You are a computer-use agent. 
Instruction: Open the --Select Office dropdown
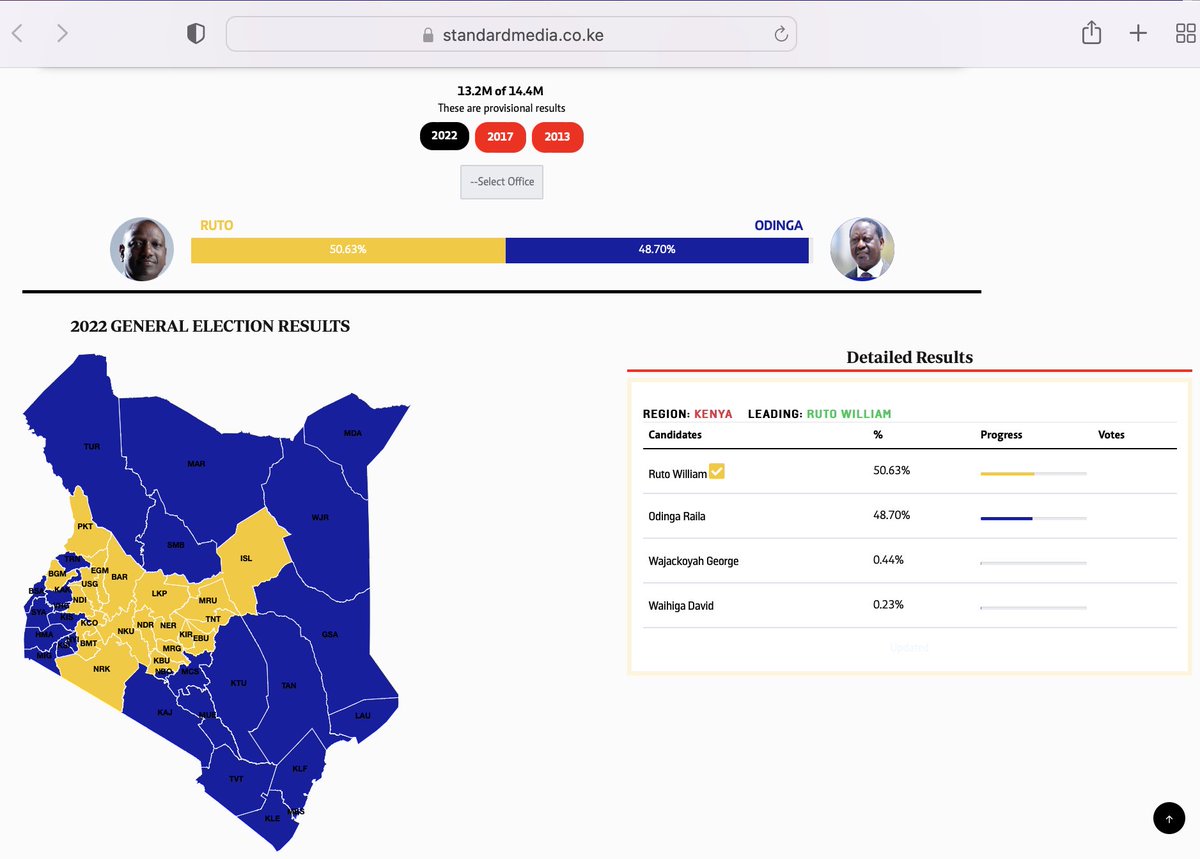click(502, 182)
